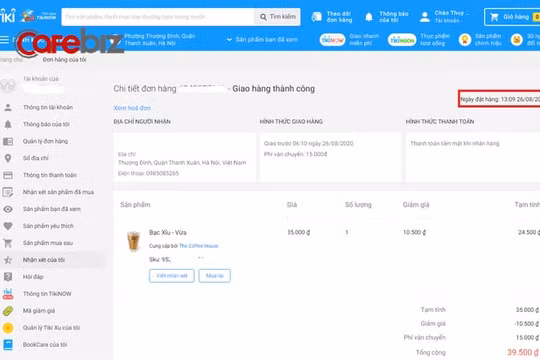This screenshot has height=360, width=540.
Task: Open Thông tin thanh toán card icon
Action: click(x=8, y=175)
